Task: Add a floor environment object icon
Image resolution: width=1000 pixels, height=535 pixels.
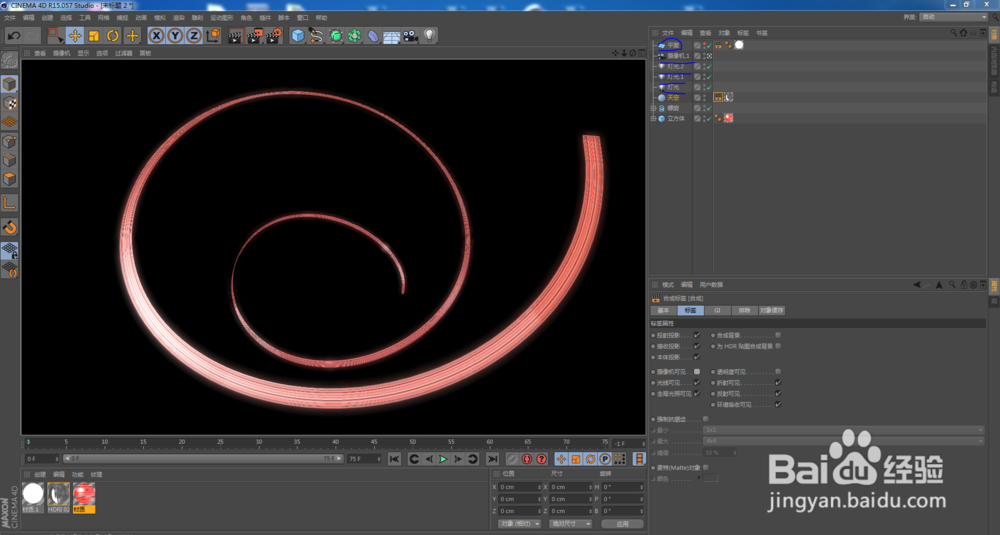Action: (392, 36)
